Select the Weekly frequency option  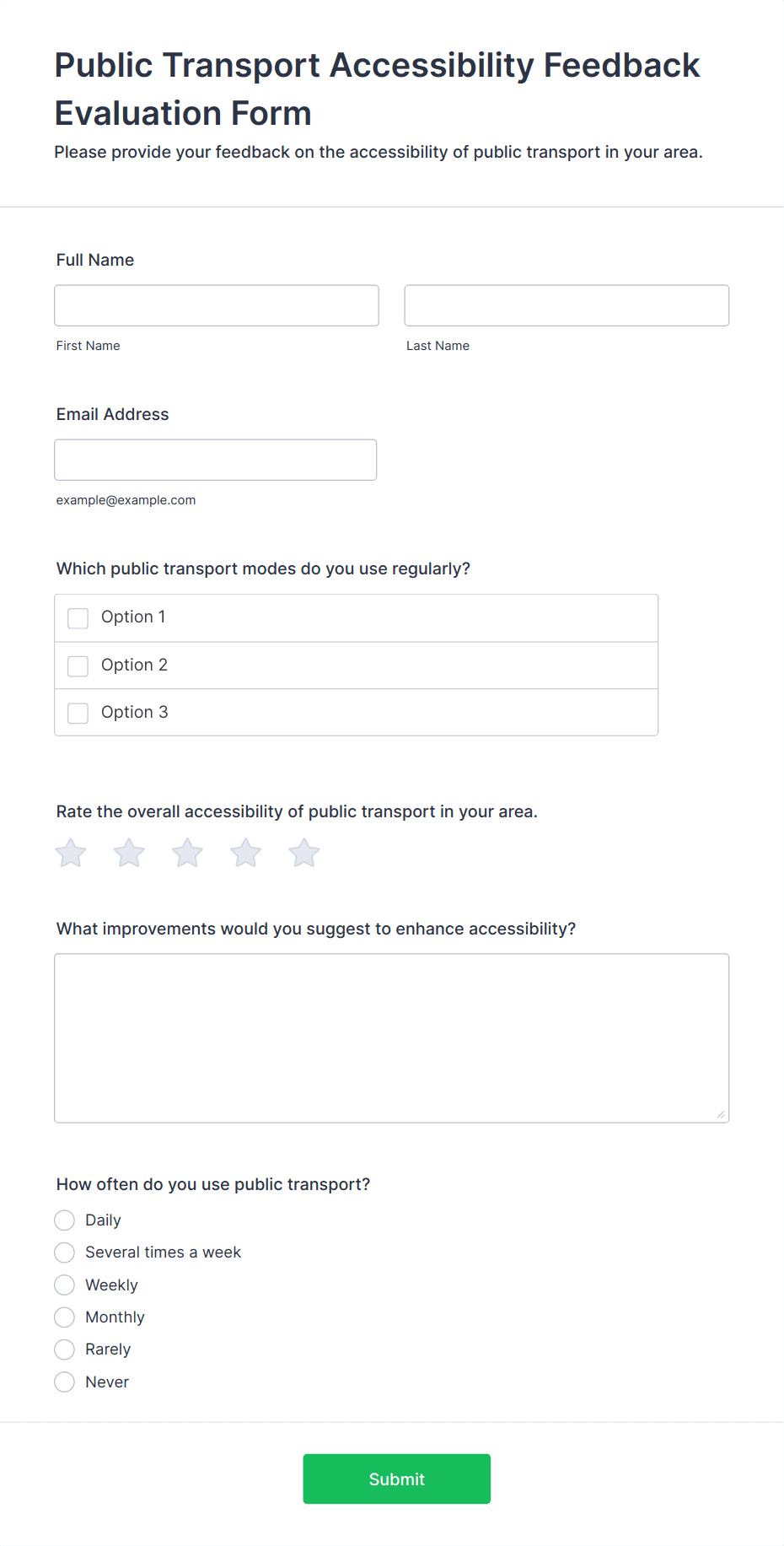pyautogui.click(x=65, y=1285)
